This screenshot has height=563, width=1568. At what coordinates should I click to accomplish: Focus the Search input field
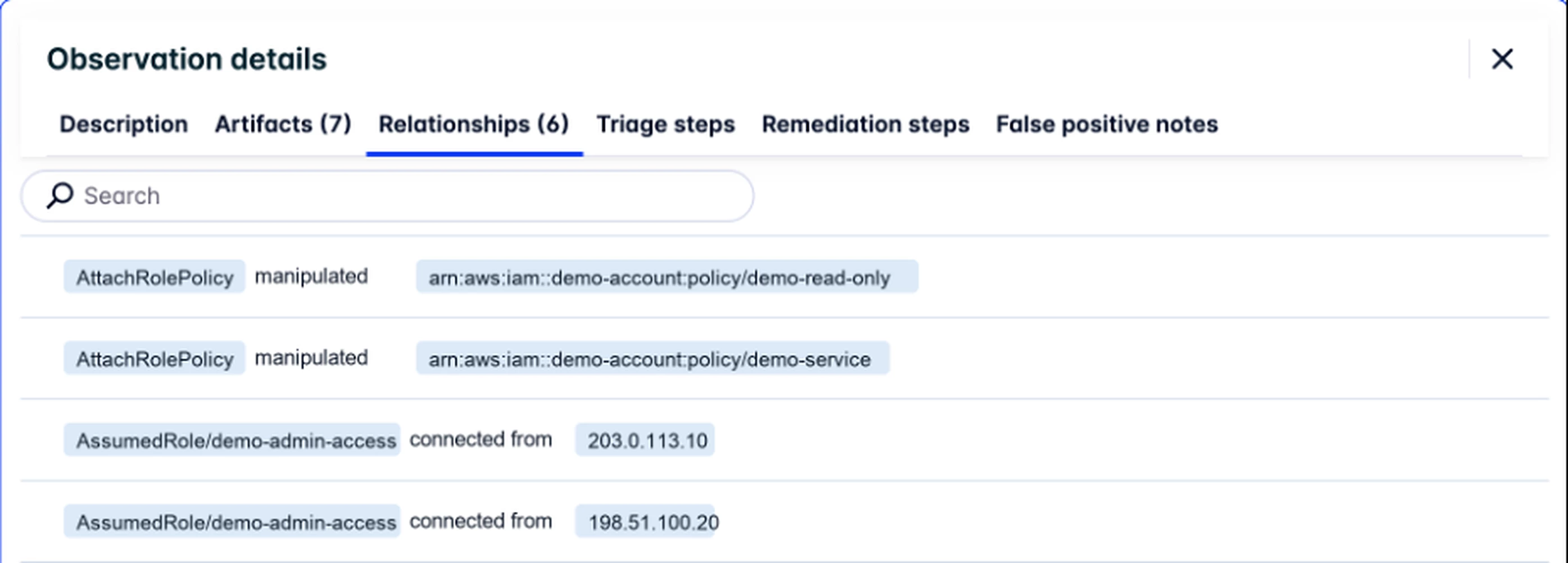pyautogui.click(x=387, y=196)
